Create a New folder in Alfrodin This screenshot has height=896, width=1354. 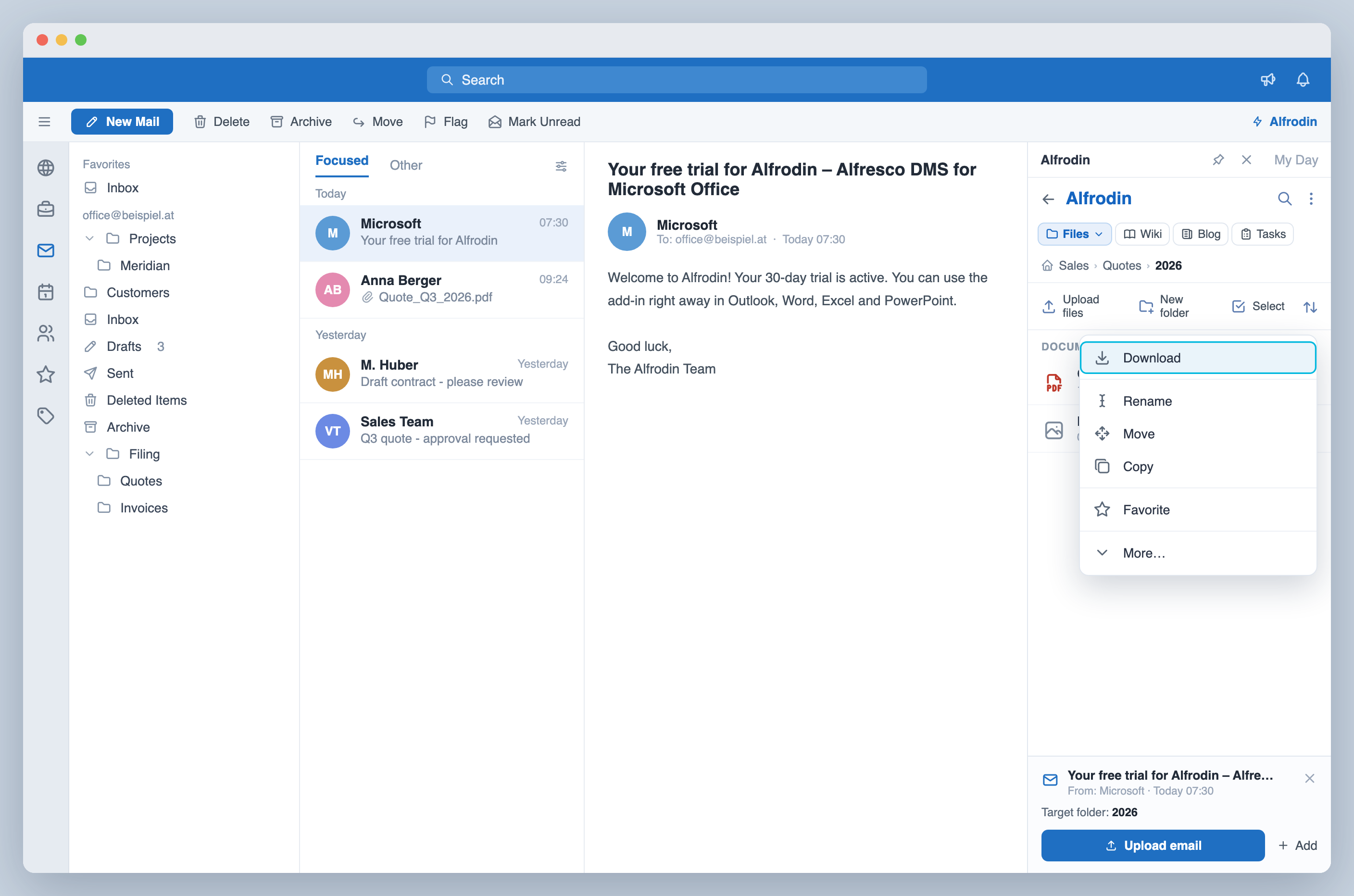coord(1164,306)
